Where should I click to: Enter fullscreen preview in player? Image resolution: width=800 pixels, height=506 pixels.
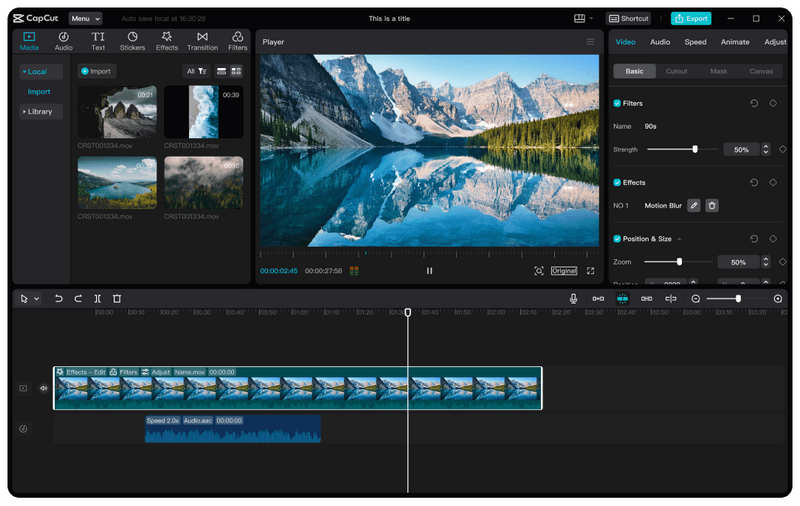[590, 271]
